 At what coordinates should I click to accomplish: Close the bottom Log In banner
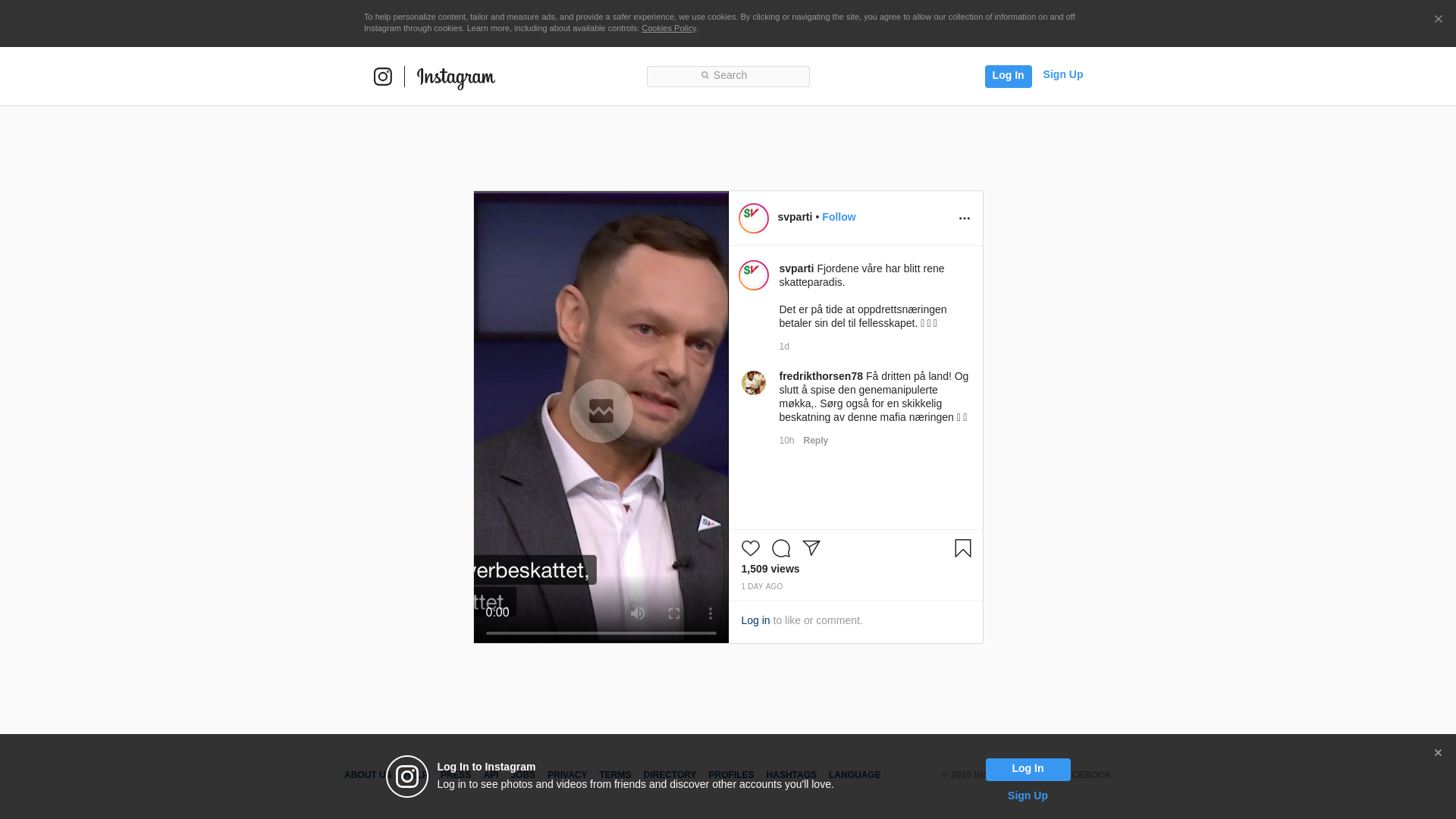pos(1438,753)
